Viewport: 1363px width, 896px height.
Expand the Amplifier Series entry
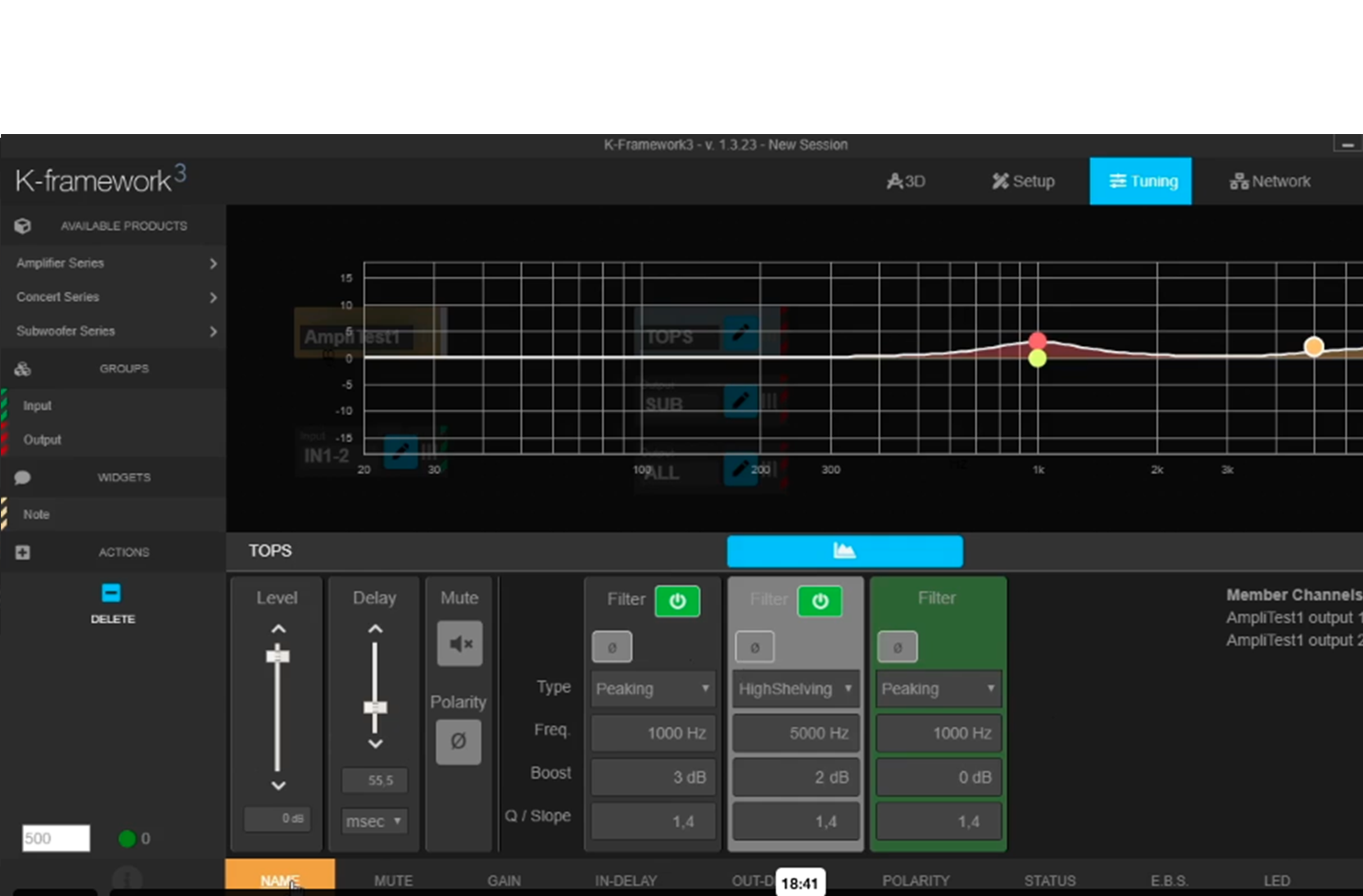pyautogui.click(x=213, y=263)
